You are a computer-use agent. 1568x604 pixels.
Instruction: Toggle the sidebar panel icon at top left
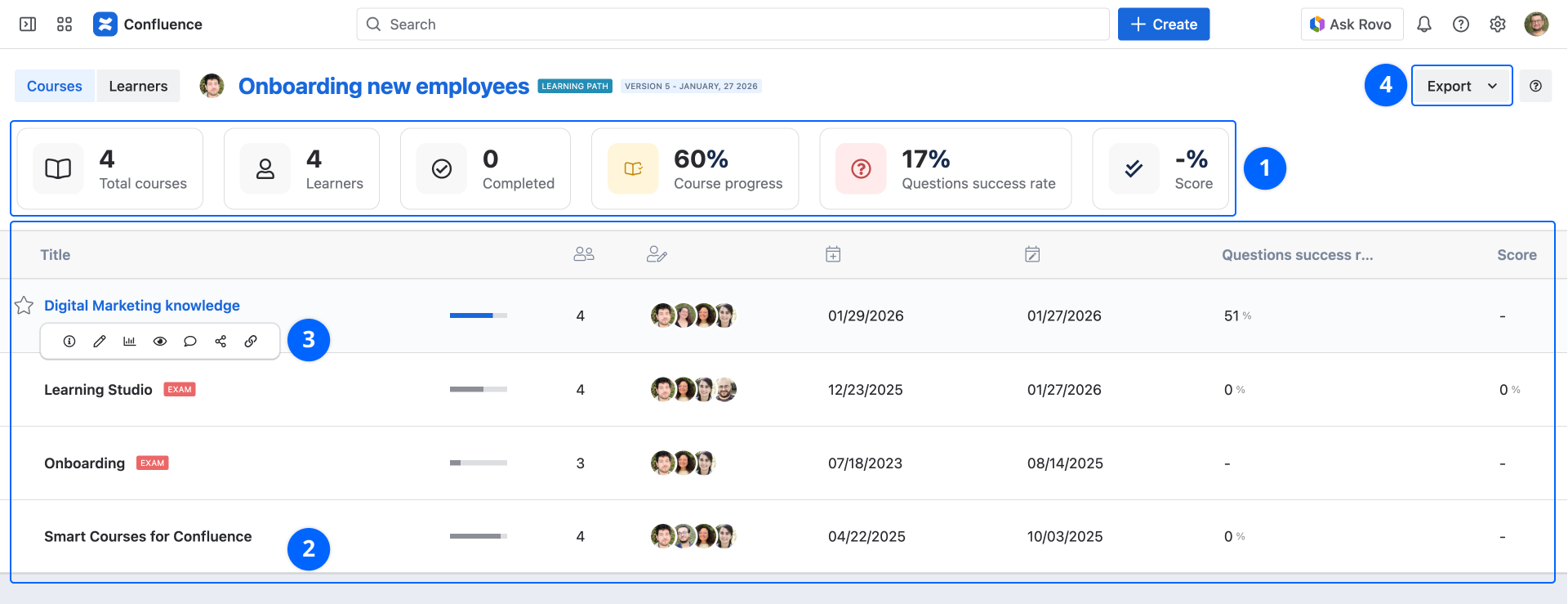[x=28, y=25]
